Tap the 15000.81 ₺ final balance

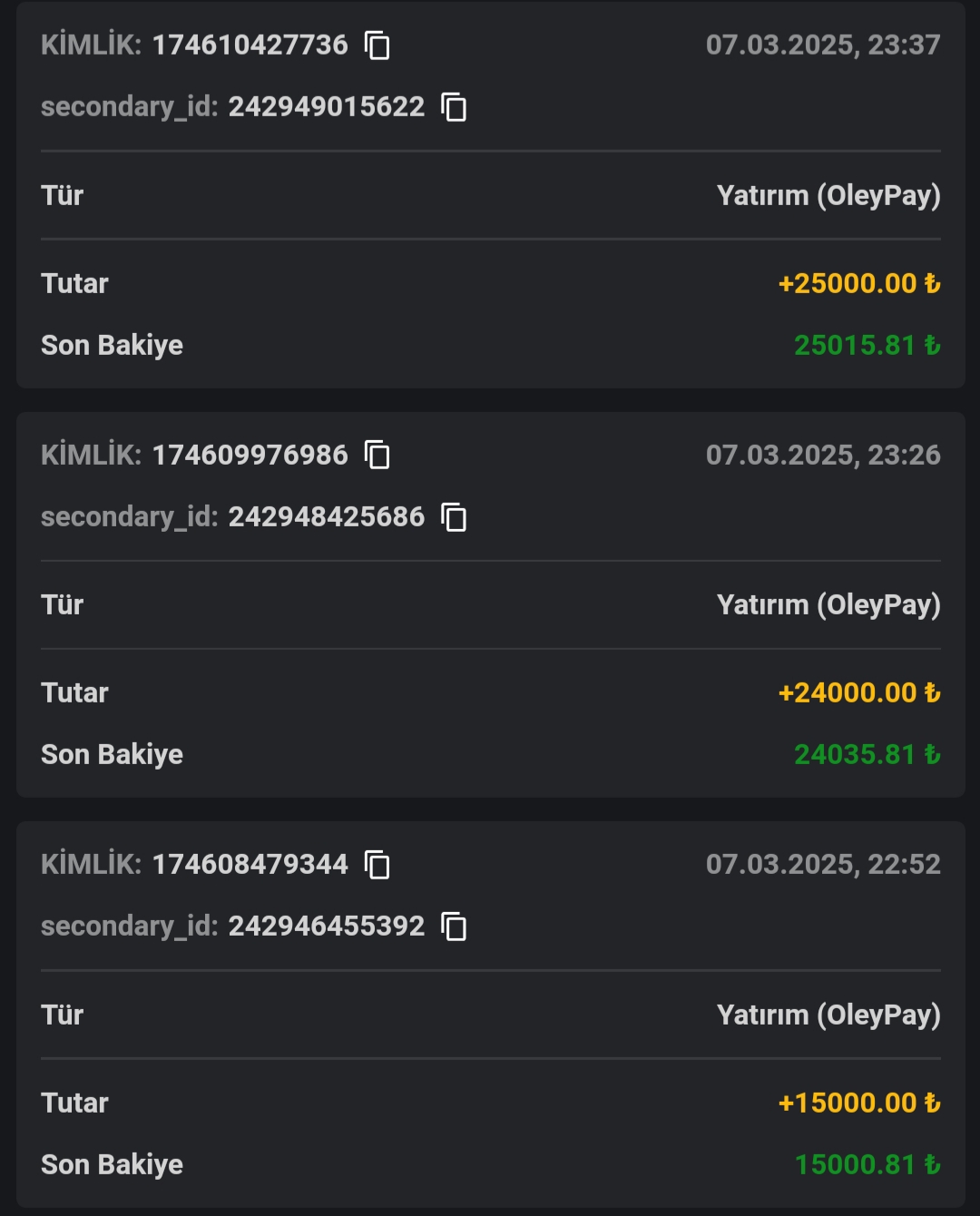867,1164
